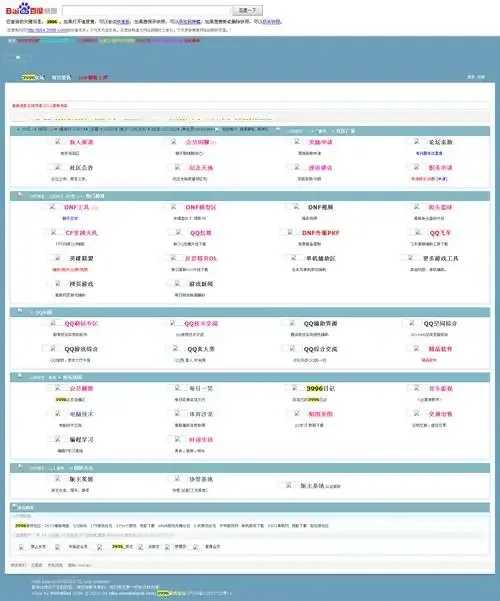Click the forum icon beside 游戏新闻
The height and width of the screenshot is (601, 500).
point(177,284)
